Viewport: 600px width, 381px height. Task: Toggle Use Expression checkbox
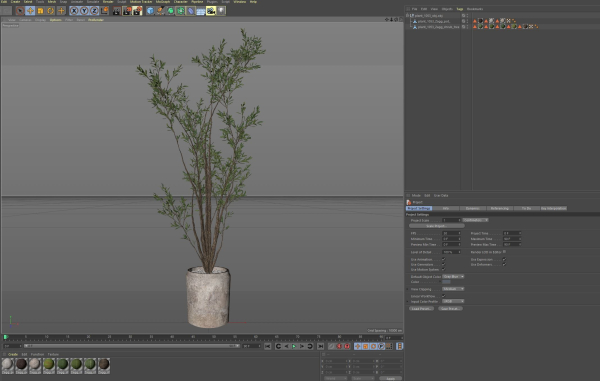pos(504,259)
